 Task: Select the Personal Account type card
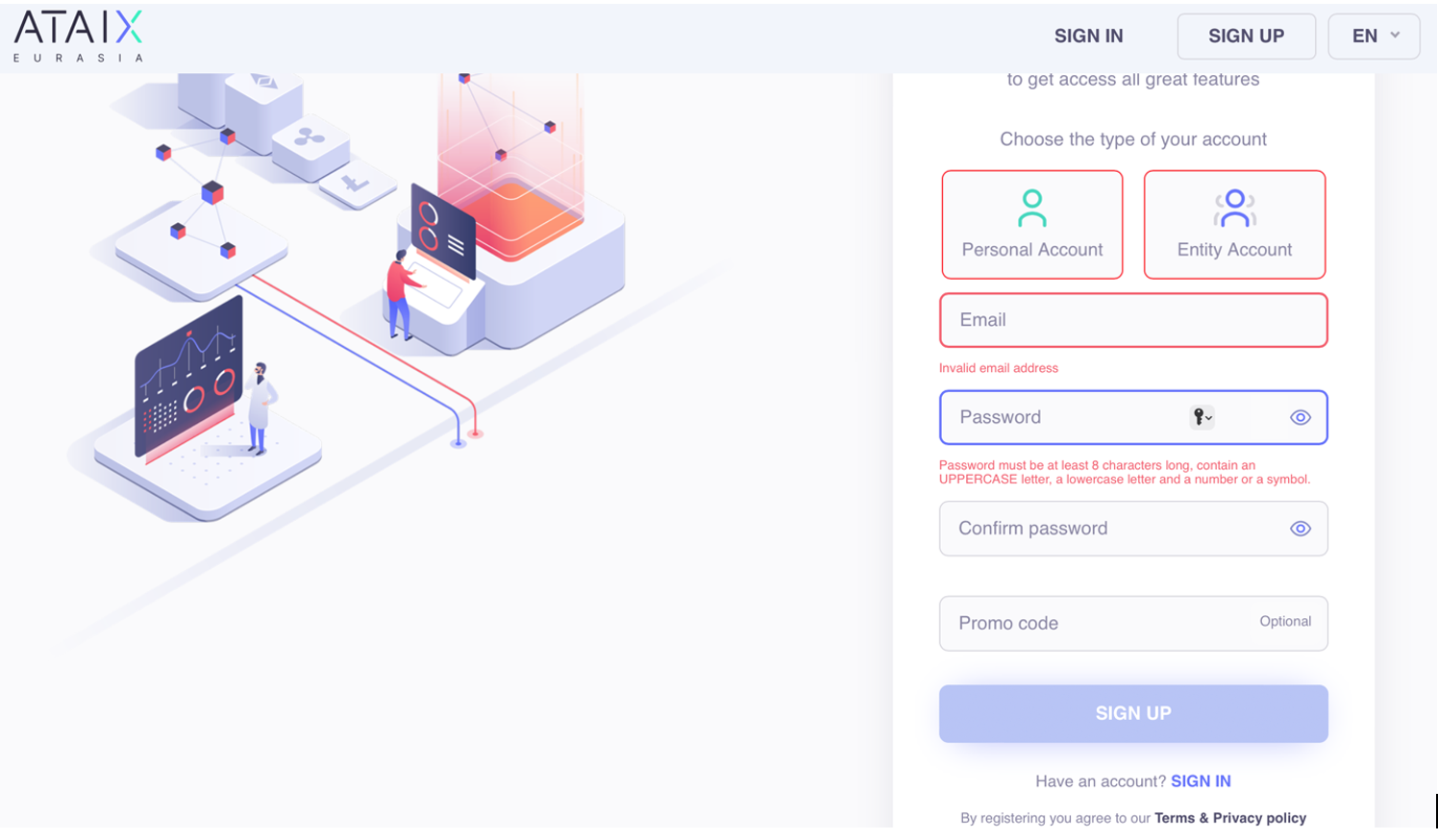pos(1032,226)
